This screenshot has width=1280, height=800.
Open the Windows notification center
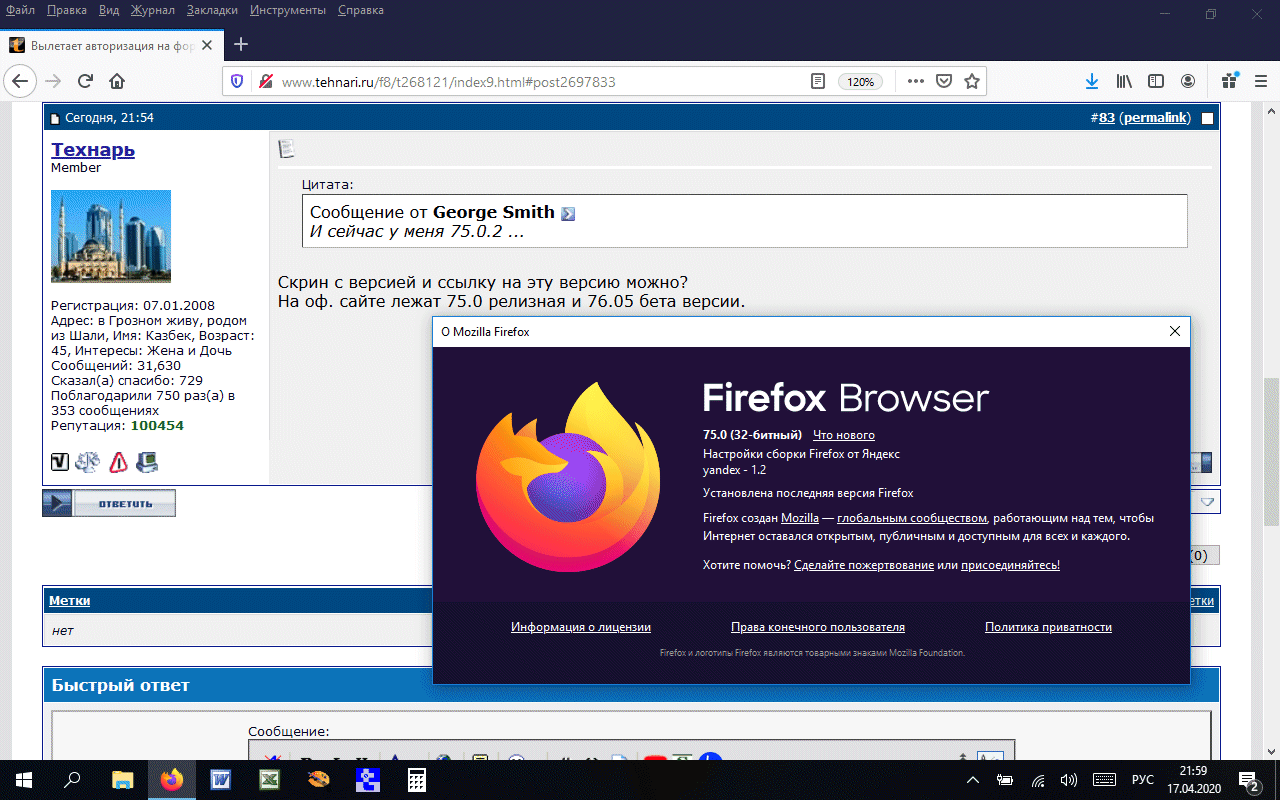coord(1248,780)
